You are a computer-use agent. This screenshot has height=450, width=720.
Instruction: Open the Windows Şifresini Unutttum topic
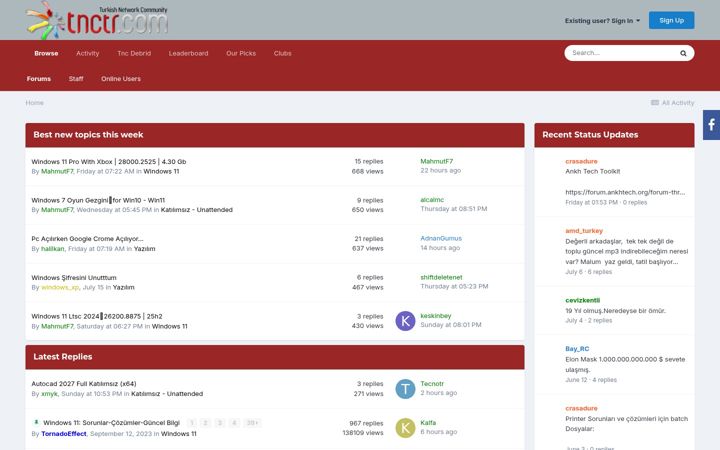click(73, 277)
